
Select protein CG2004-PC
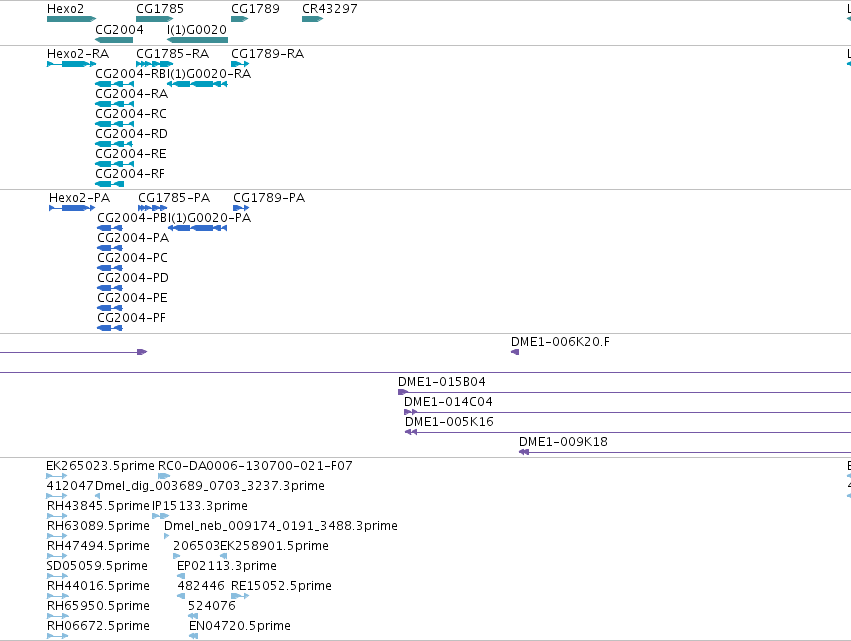(132, 258)
